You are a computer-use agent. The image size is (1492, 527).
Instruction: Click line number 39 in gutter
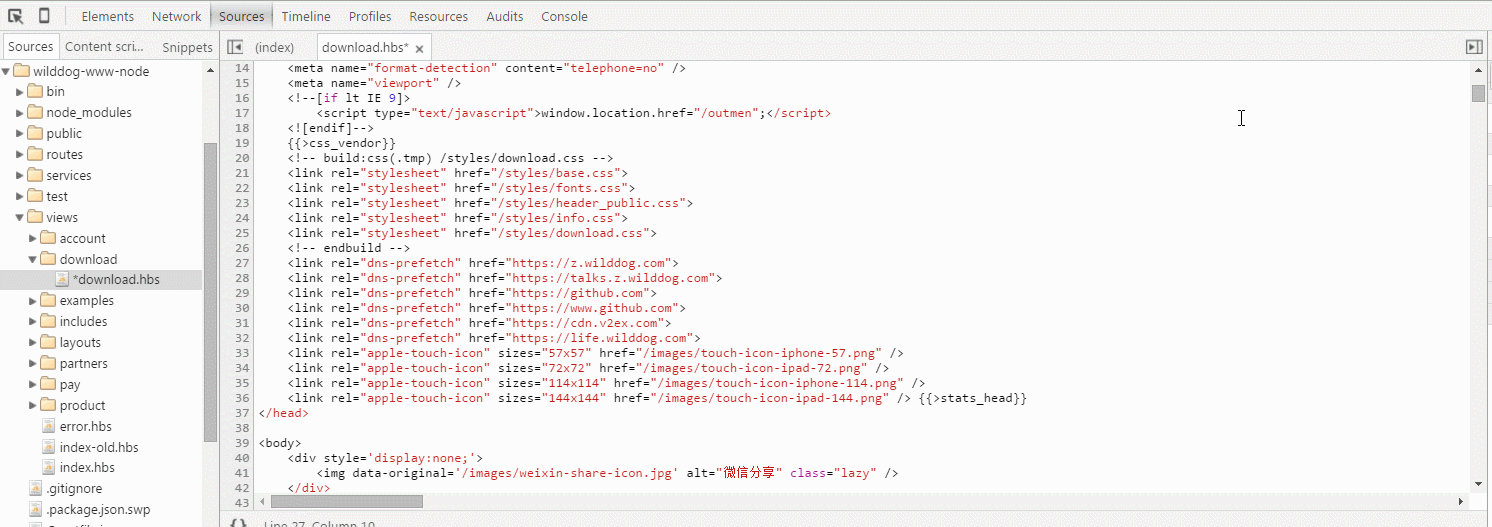[241, 443]
